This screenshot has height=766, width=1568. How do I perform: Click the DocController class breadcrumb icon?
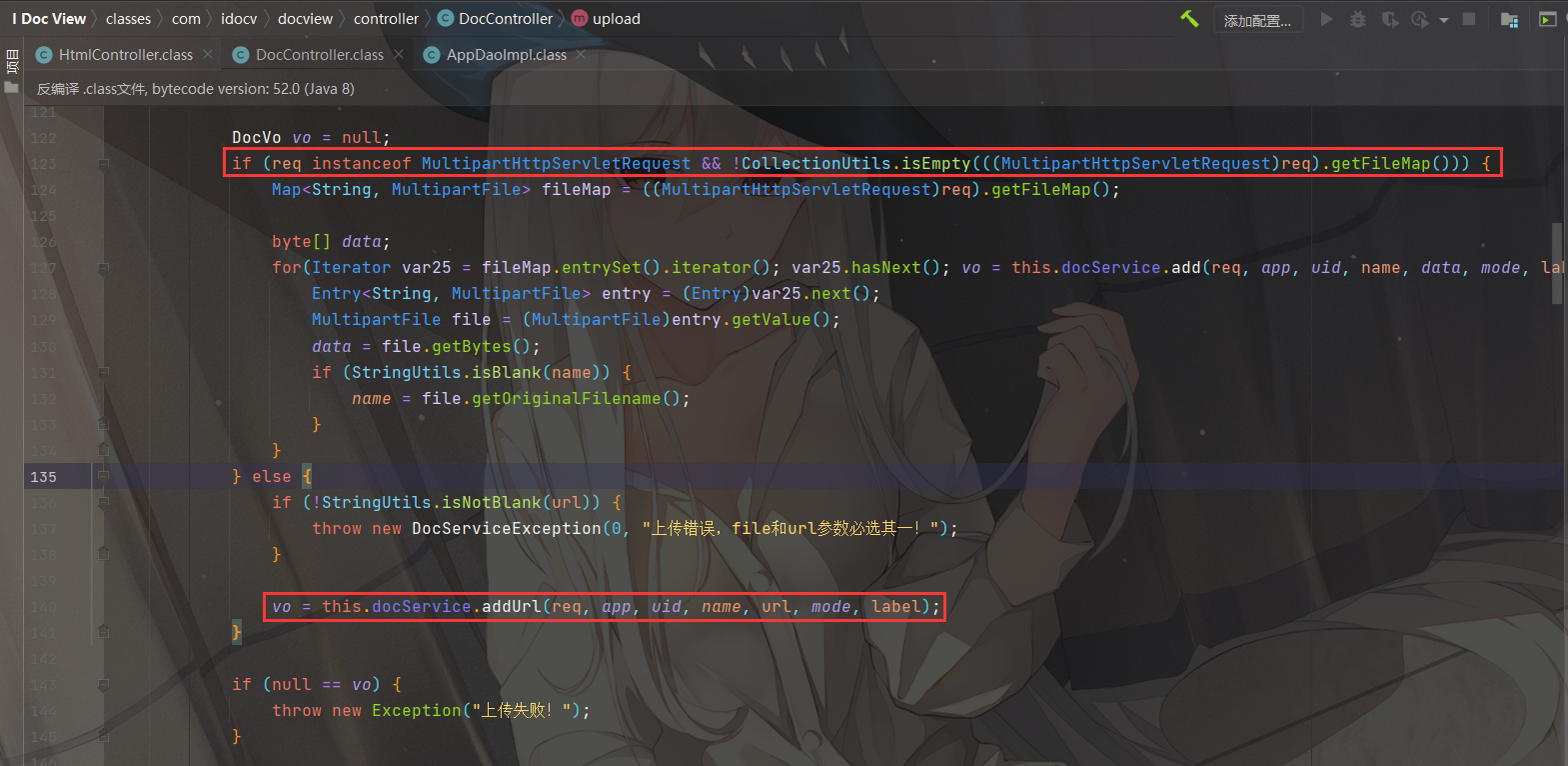coord(446,18)
